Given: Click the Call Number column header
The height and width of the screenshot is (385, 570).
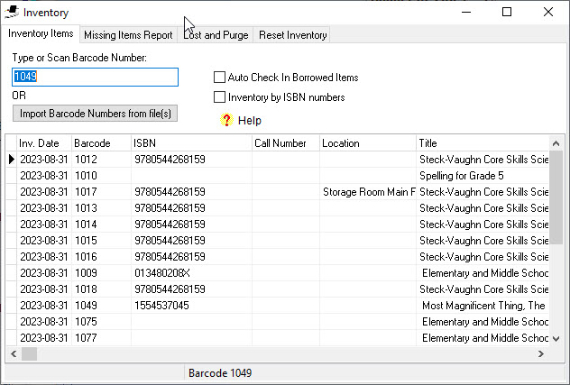Looking at the screenshot, I should [286, 143].
